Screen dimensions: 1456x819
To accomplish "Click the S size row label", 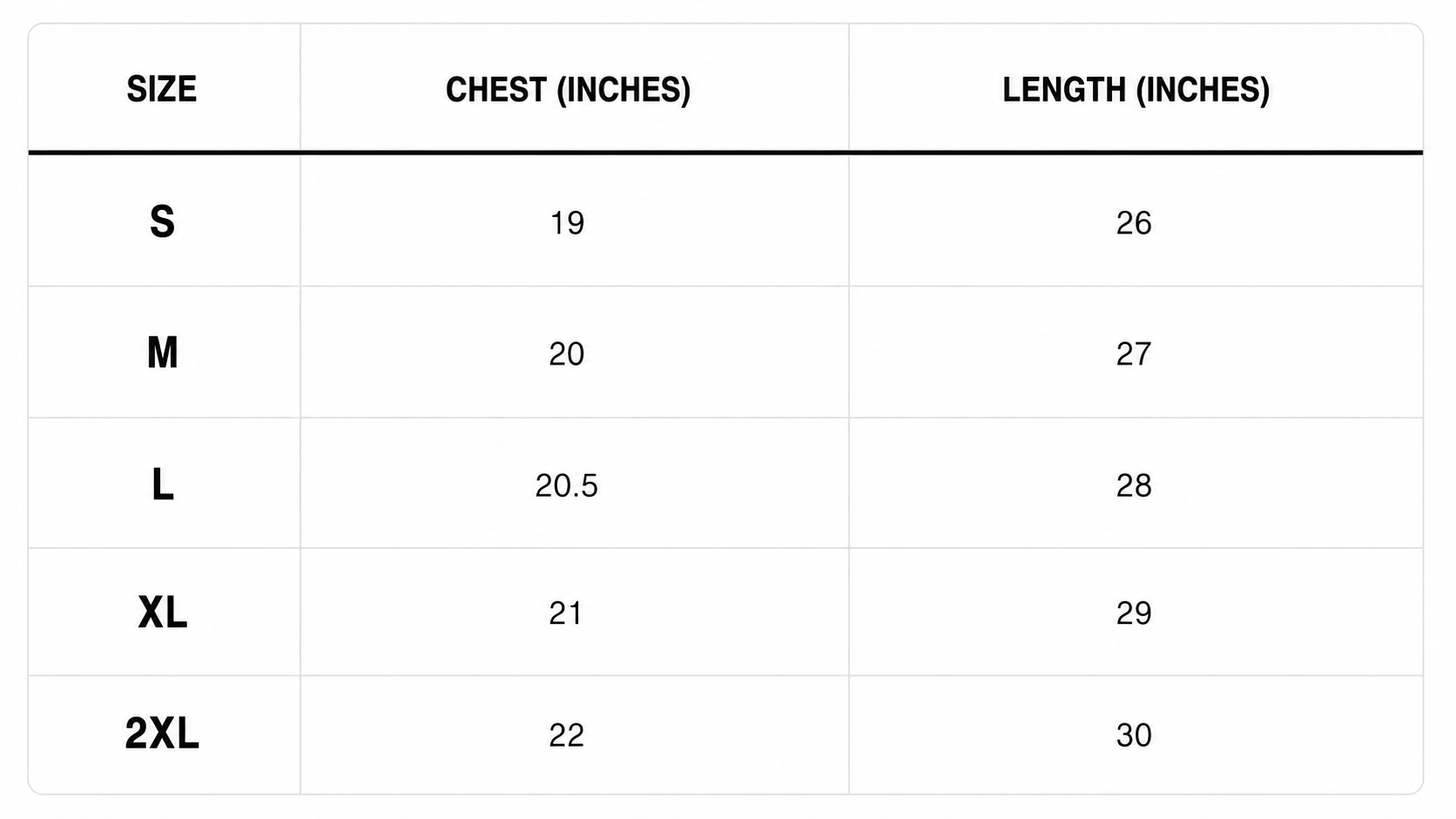I will coord(162,221).
